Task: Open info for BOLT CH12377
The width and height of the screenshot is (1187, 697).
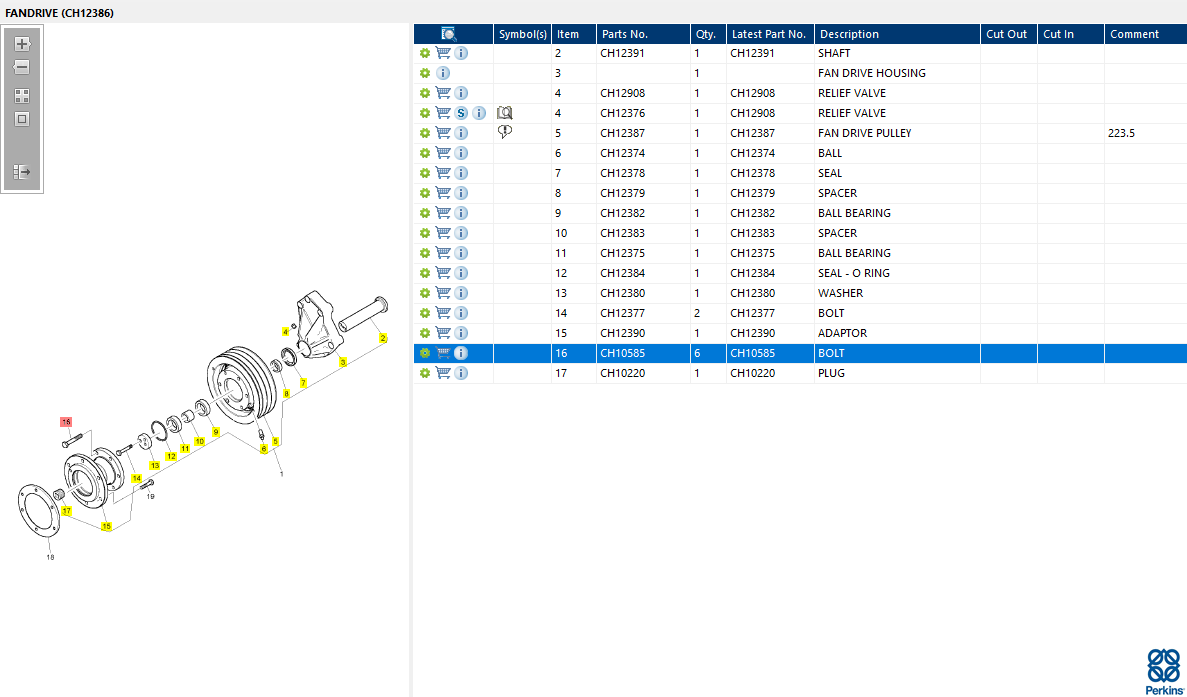Action: [461, 313]
